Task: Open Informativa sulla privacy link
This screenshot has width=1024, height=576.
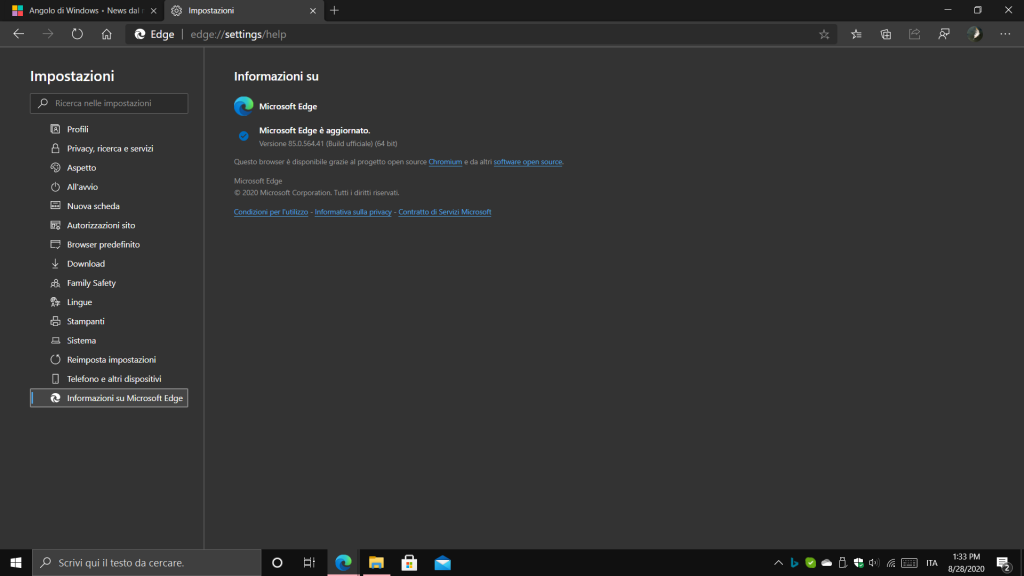Action: pyautogui.click(x=353, y=212)
